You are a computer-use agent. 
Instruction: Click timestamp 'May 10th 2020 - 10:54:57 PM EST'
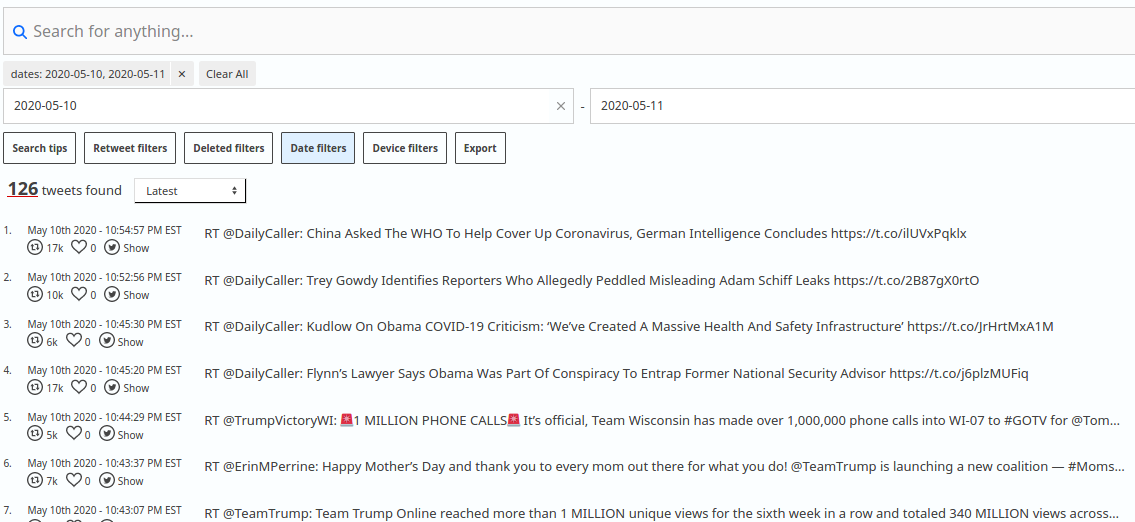coord(104,230)
